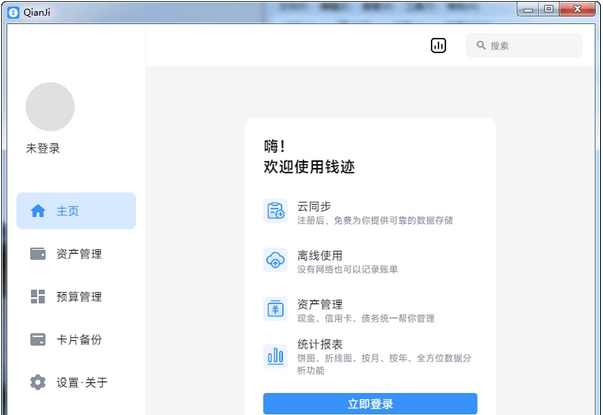Click the 立即登录 login button

point(370,404)
